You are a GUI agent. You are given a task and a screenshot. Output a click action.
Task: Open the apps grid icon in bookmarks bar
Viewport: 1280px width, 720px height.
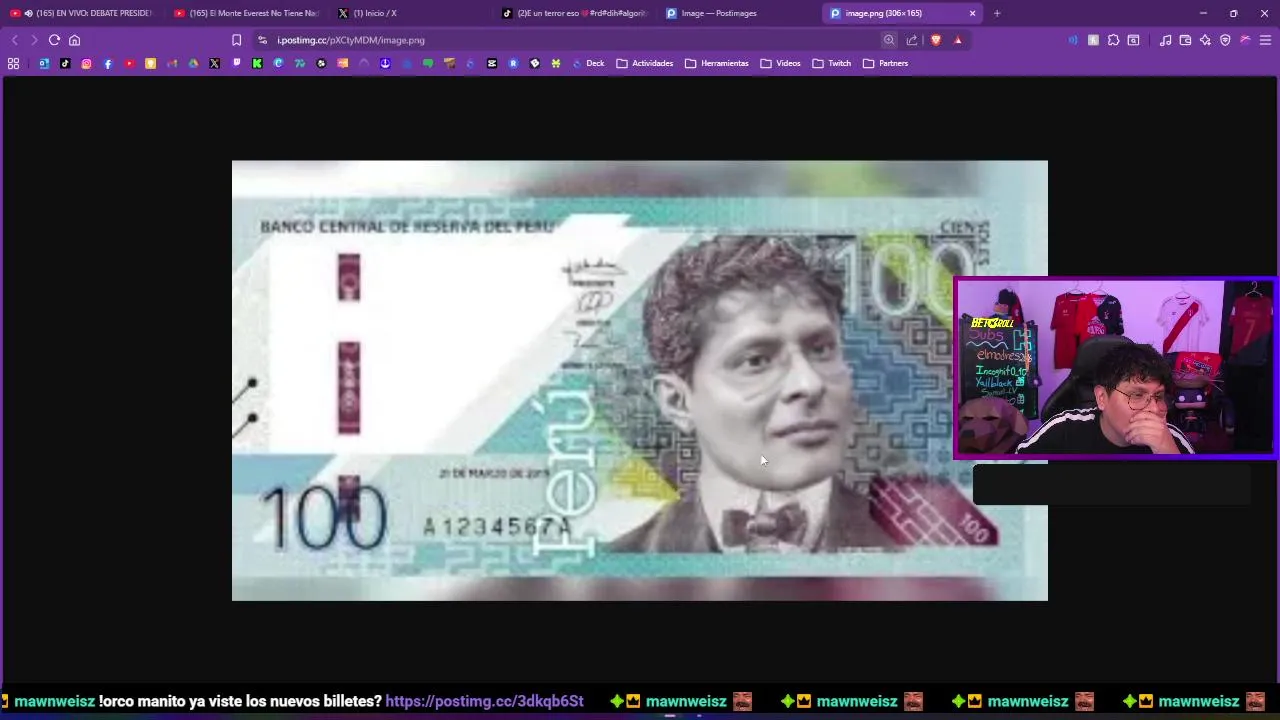point(13,63)
